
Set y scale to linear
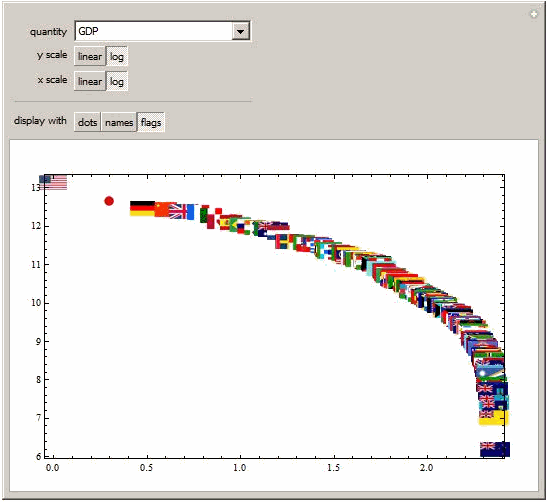point(90,56)
